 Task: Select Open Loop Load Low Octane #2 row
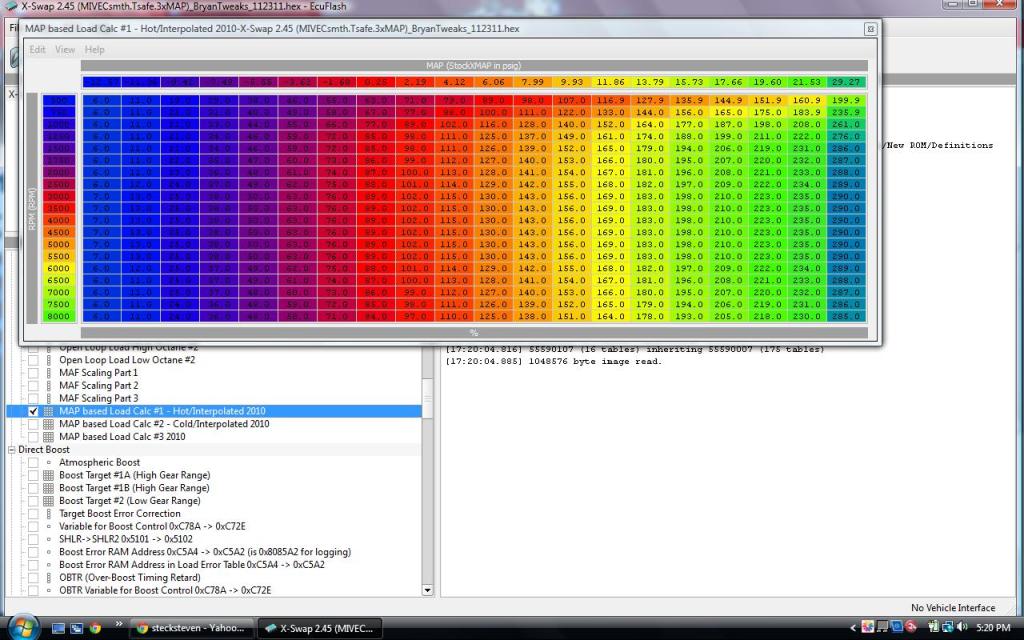coord(127,360)
